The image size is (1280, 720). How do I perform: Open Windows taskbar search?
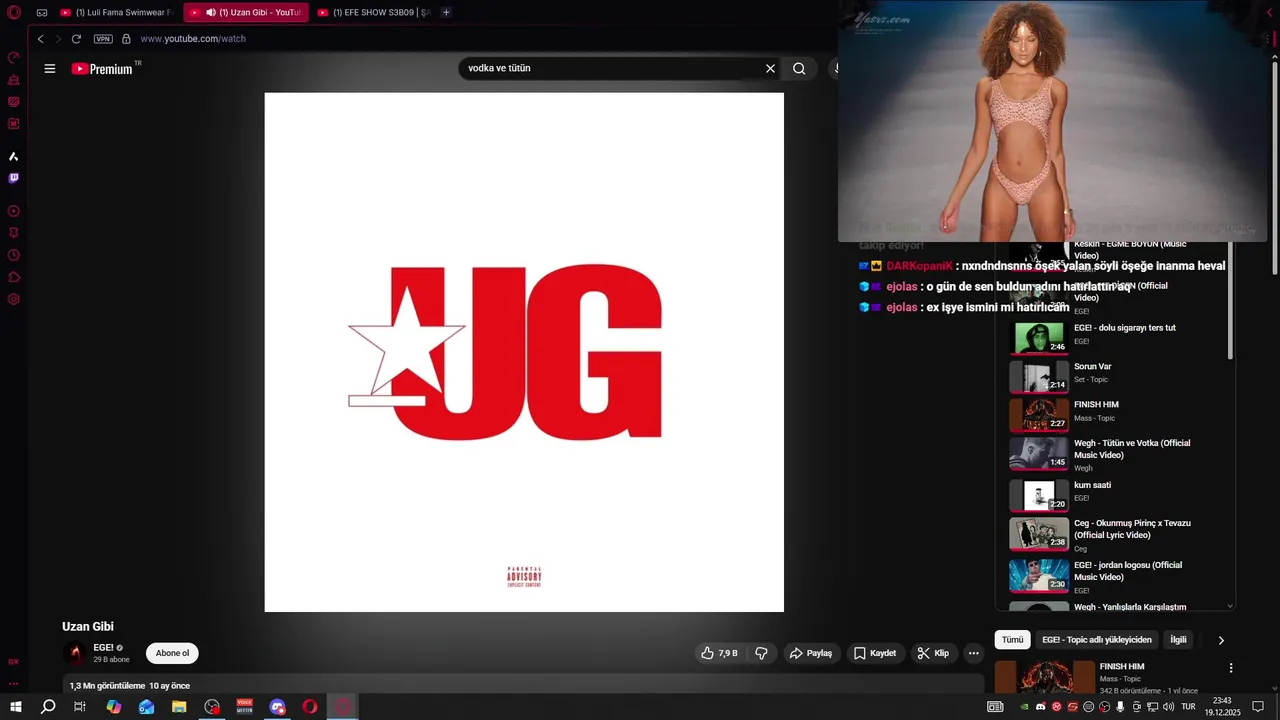click(48, 707)
